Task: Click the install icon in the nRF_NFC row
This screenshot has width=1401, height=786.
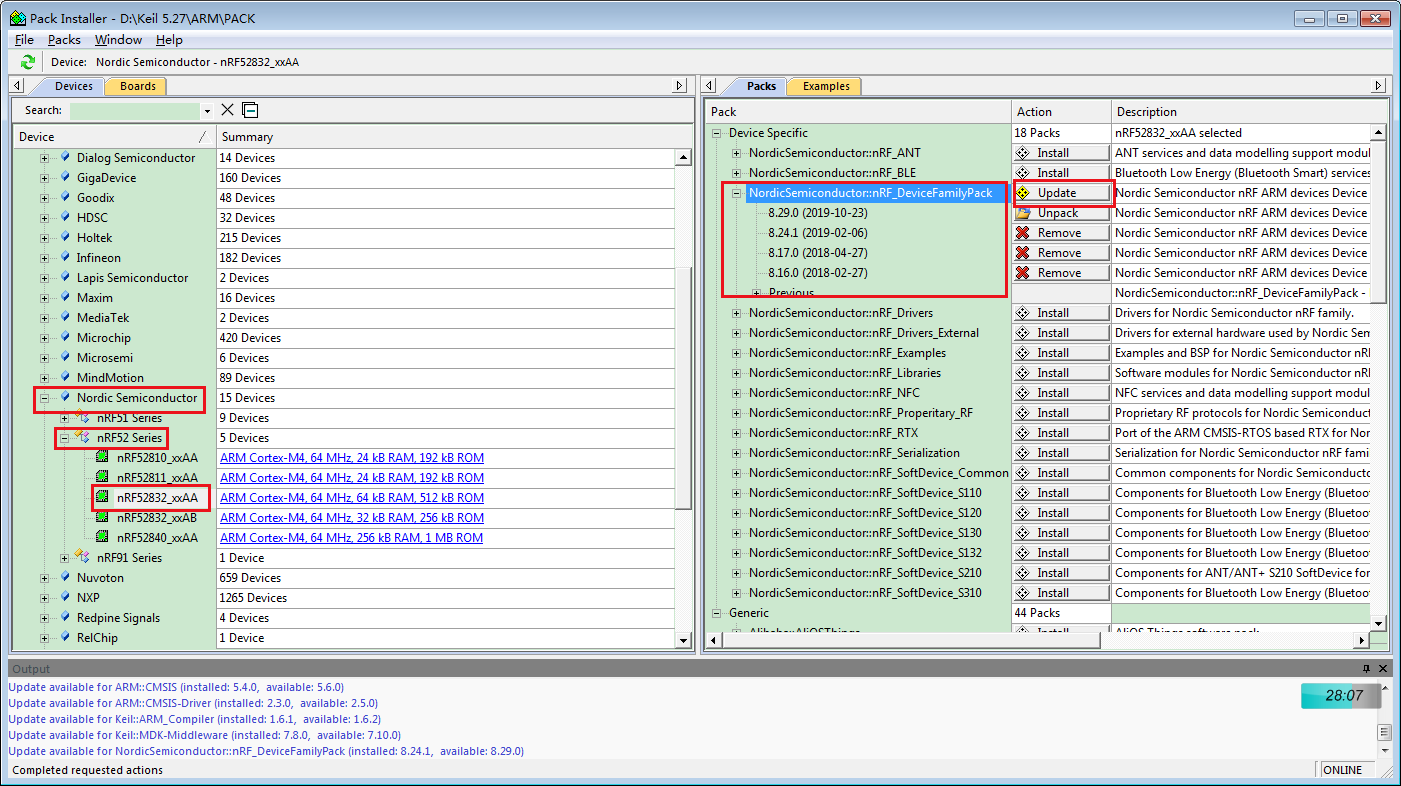Action: click(x=1023, y=393)
